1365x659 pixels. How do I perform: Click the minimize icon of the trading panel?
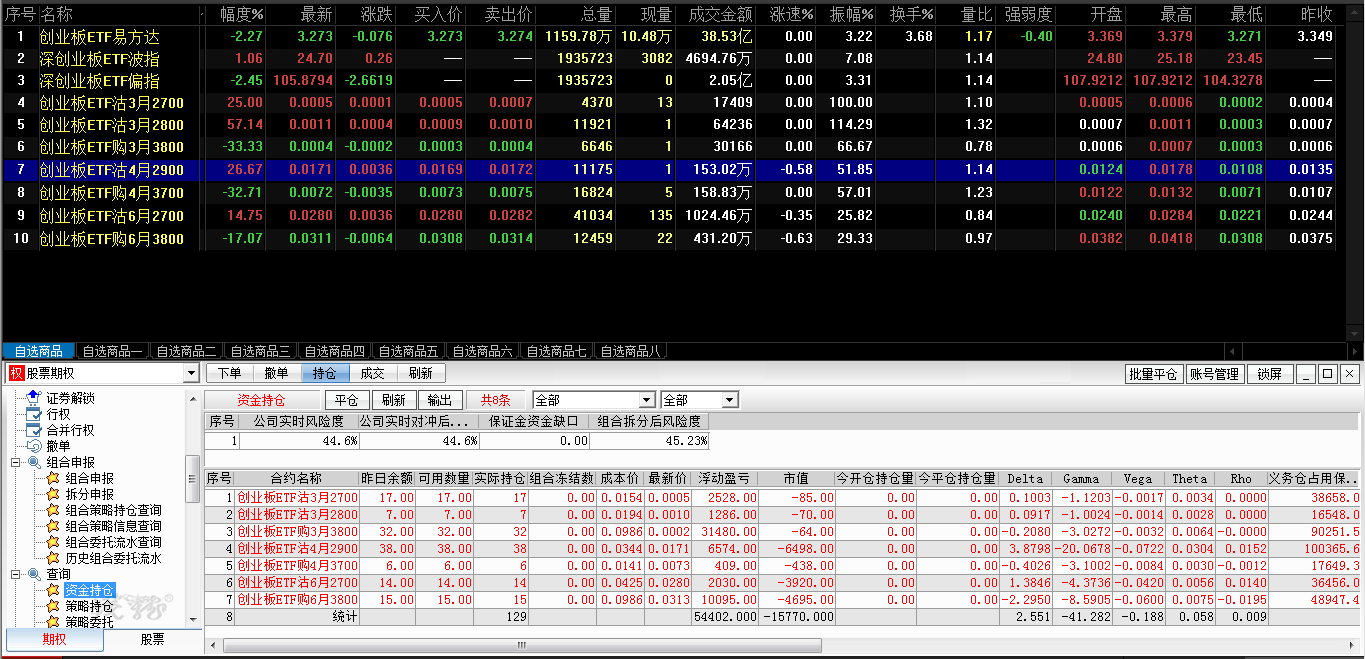[1306, 374]
